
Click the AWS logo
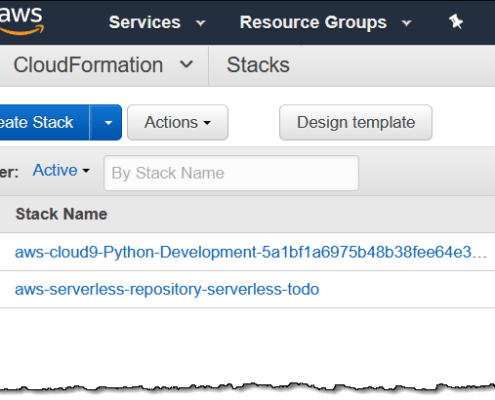pyautogui.click(x=21, y=21)
